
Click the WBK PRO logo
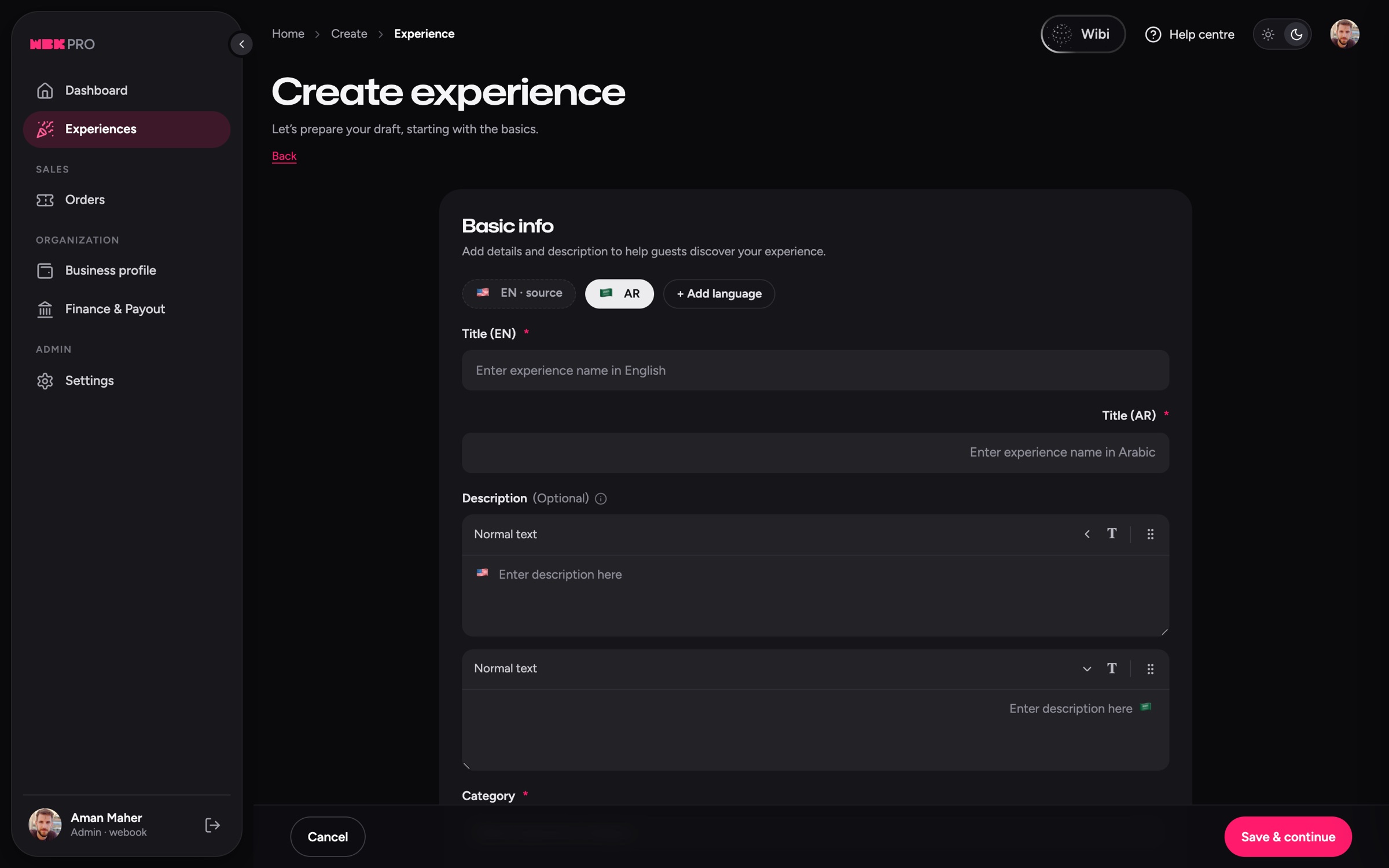point(63,45)
